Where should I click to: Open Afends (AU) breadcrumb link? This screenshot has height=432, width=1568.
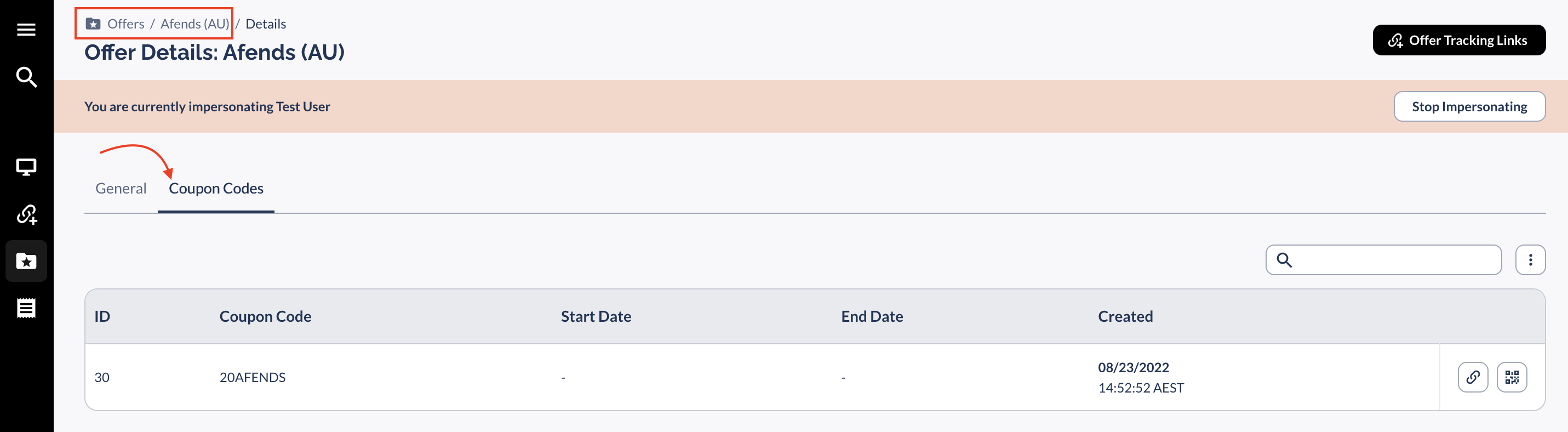pyautogui.click(x=195, y=24)
